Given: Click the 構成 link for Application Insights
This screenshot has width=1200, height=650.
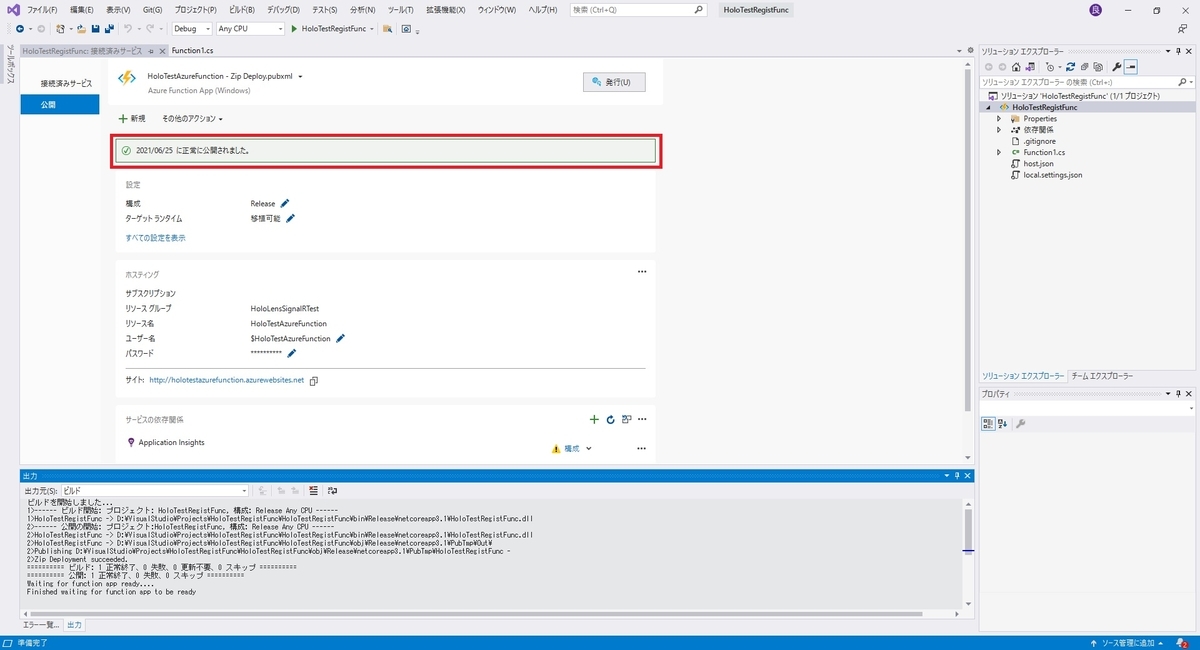Looking at the screenshot, I should (572, 449).
